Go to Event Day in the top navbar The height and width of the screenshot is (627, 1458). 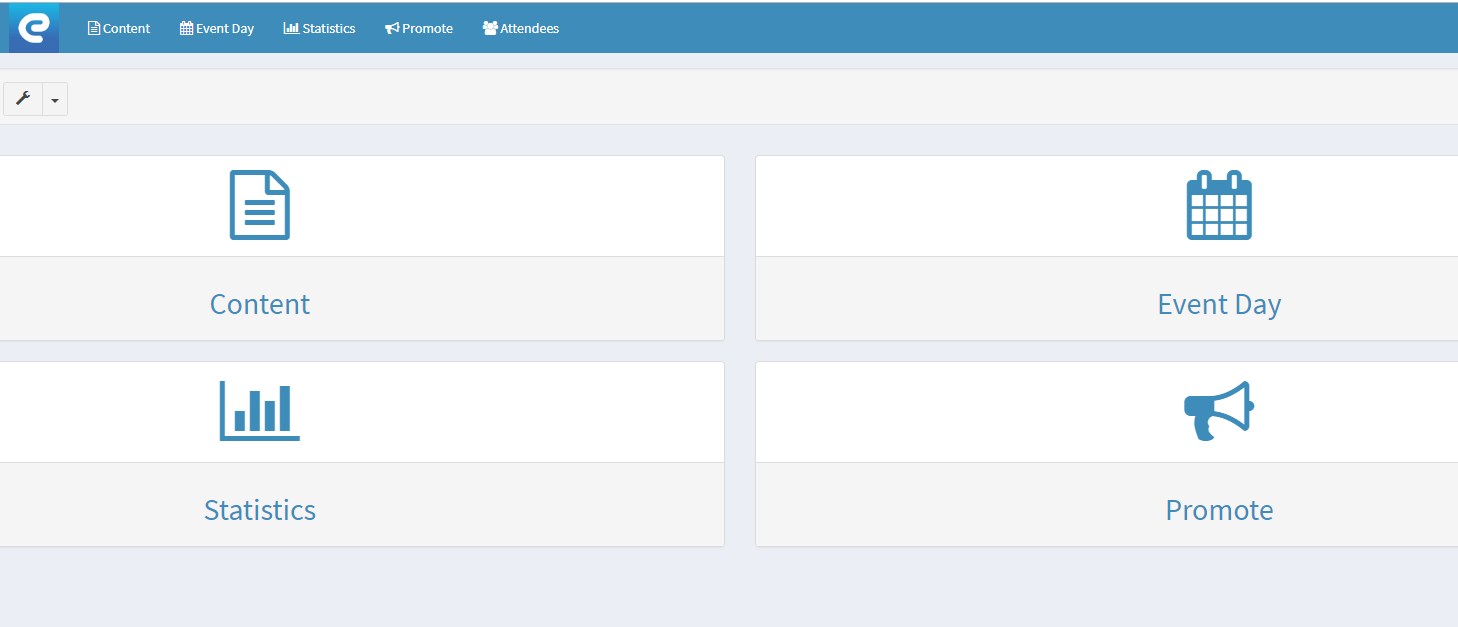(x=217, y=28)
